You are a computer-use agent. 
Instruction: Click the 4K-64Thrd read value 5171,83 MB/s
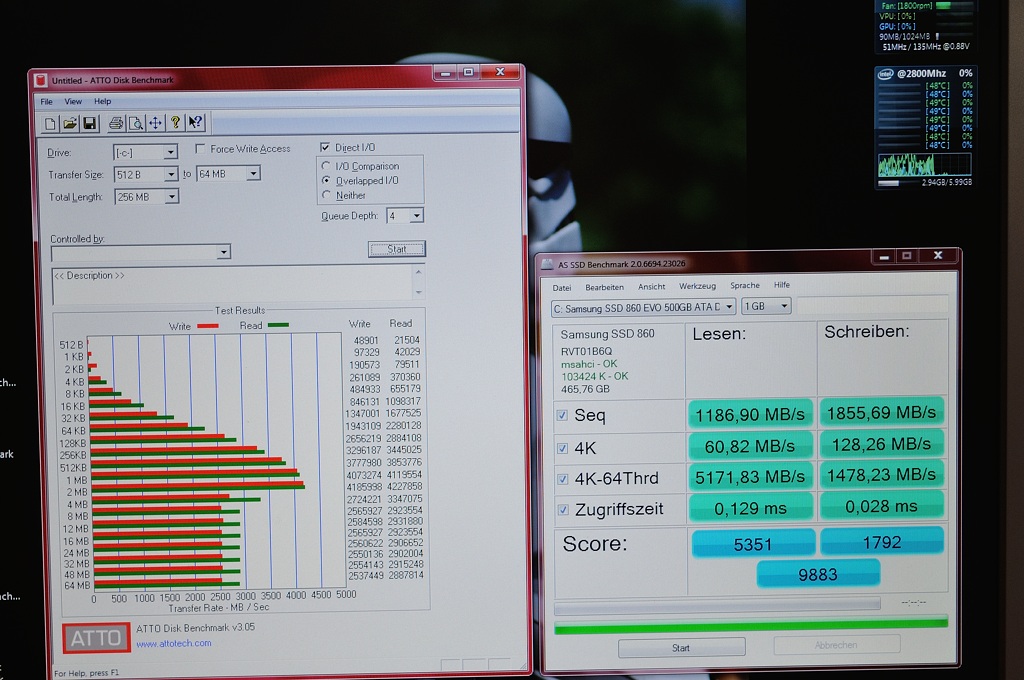[x=750, y=478]
